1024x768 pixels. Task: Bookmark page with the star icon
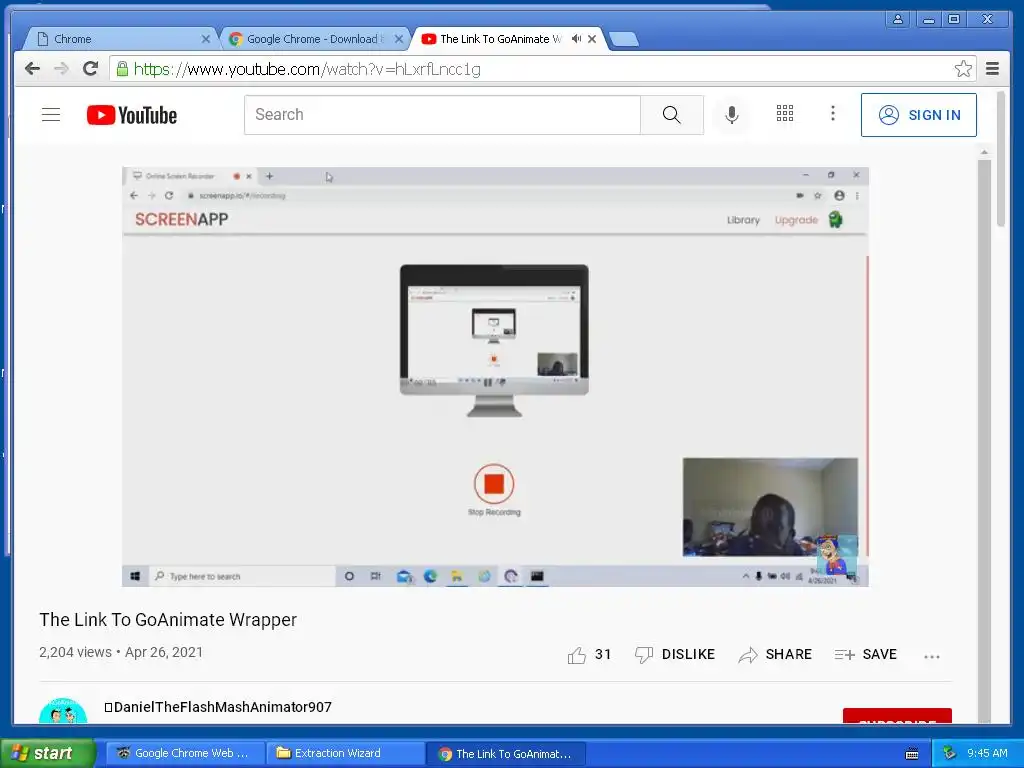coord(963,69)
